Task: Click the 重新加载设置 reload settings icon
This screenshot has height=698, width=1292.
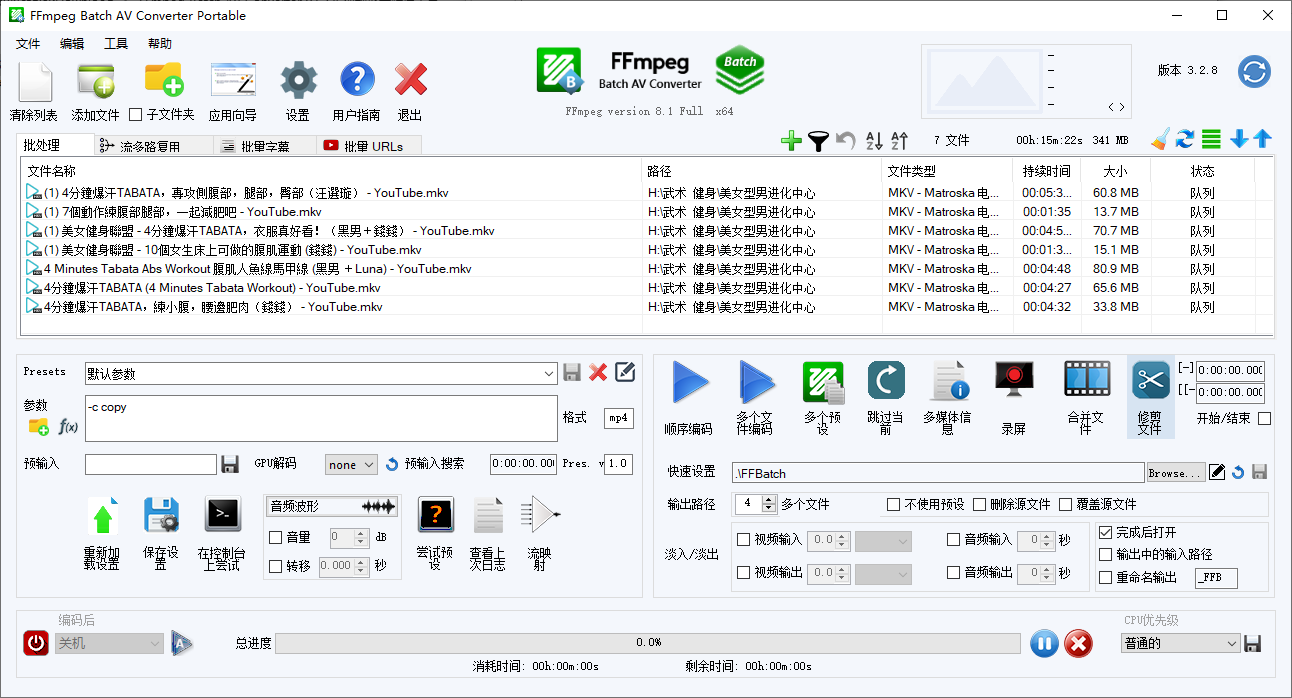Action: pyautogui.click(x=102, y=516)
